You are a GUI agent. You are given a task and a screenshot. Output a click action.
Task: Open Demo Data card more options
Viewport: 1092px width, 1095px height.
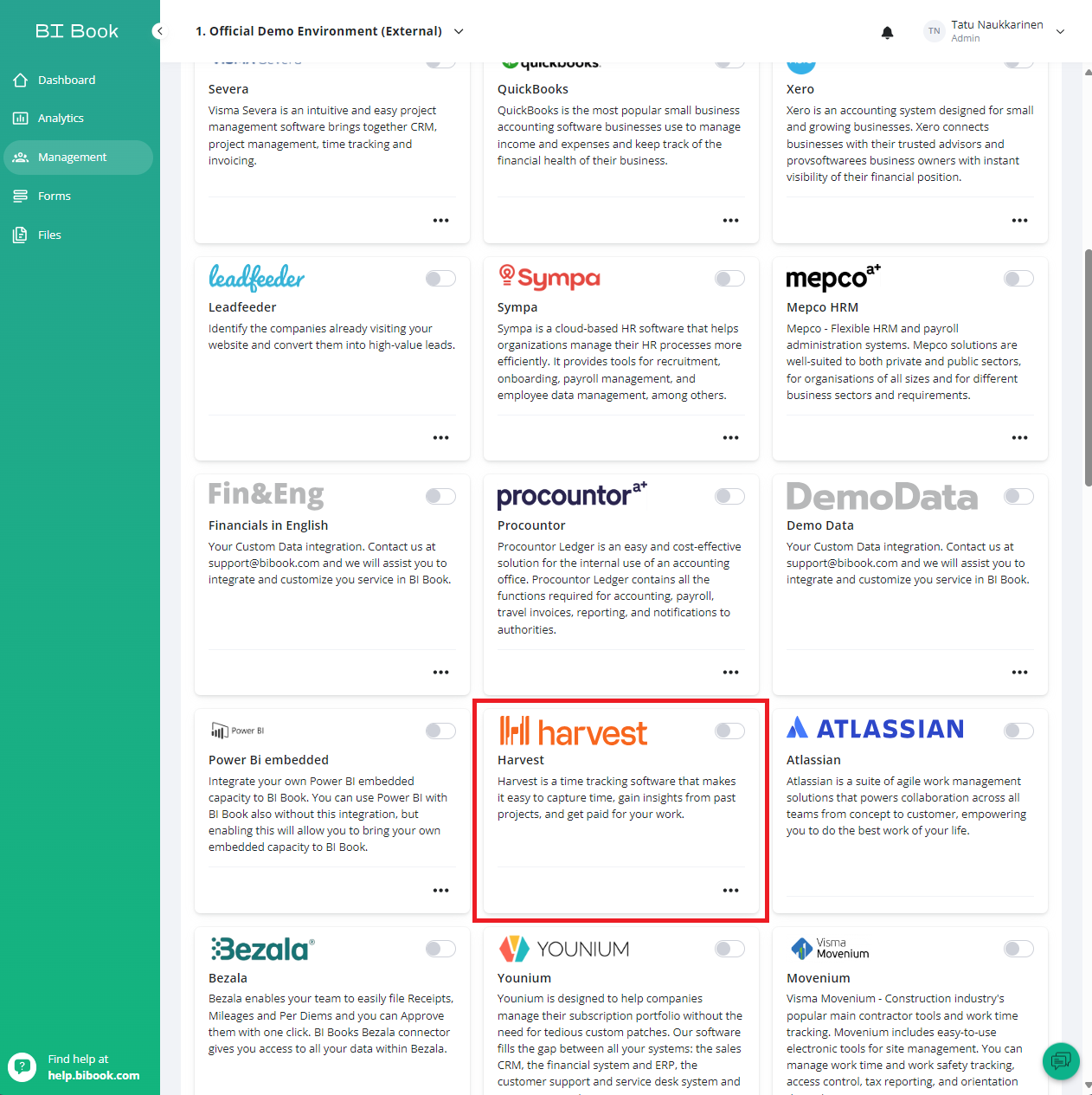click(x=1019, y=673)
